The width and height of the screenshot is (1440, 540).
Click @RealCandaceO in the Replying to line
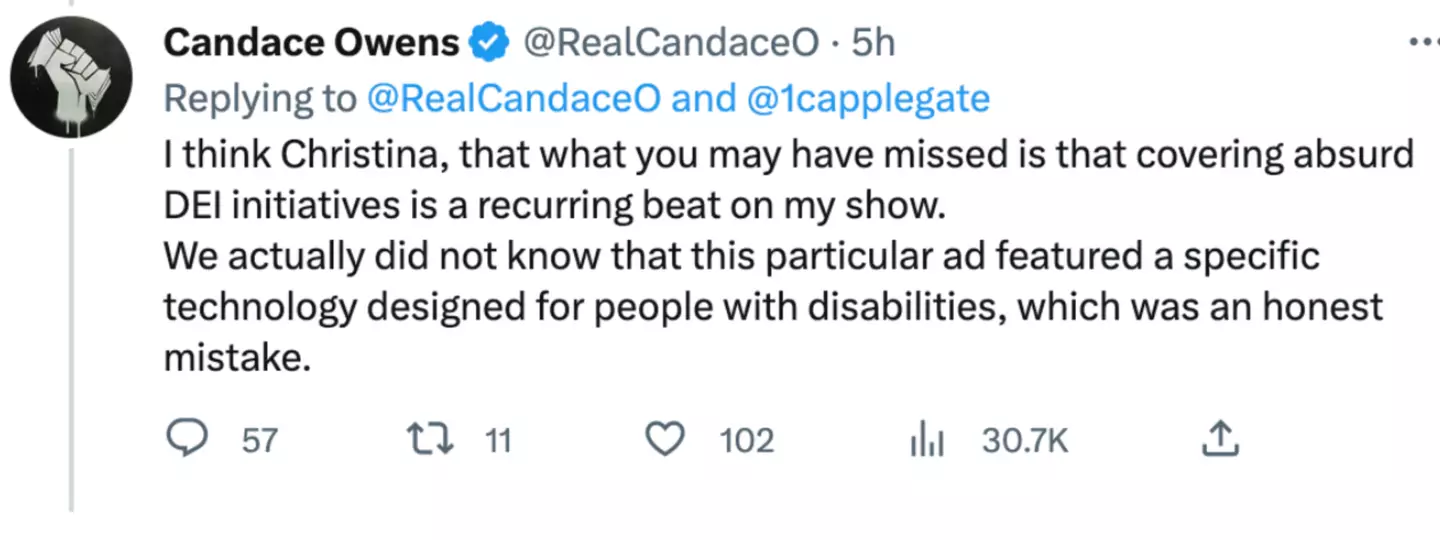coord(513,98)
